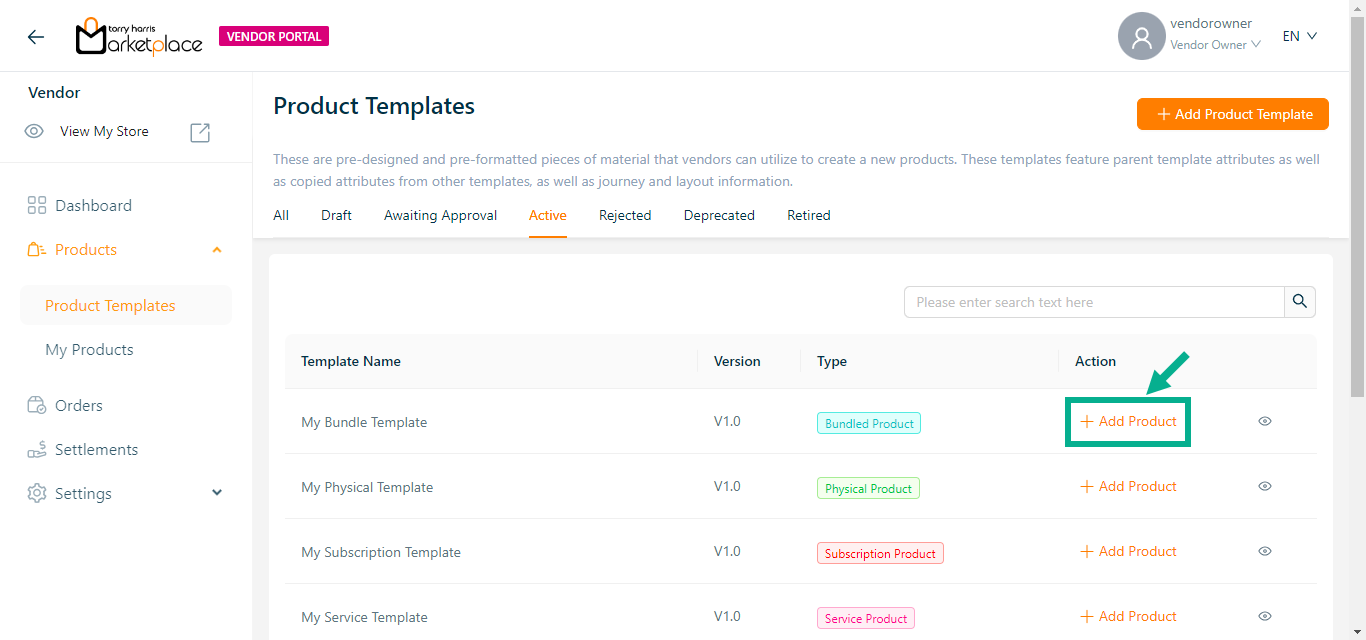Add Product for My Bundle Template
Image resolution: width=1366 pixels, height=640 pixels.
click(1128, 422)
